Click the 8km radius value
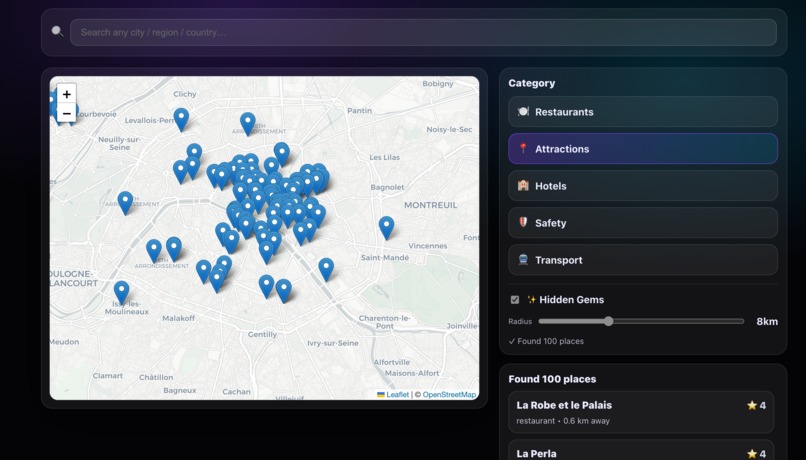The height and width of the screenshot is (460, 806). [x=766, y=322]
